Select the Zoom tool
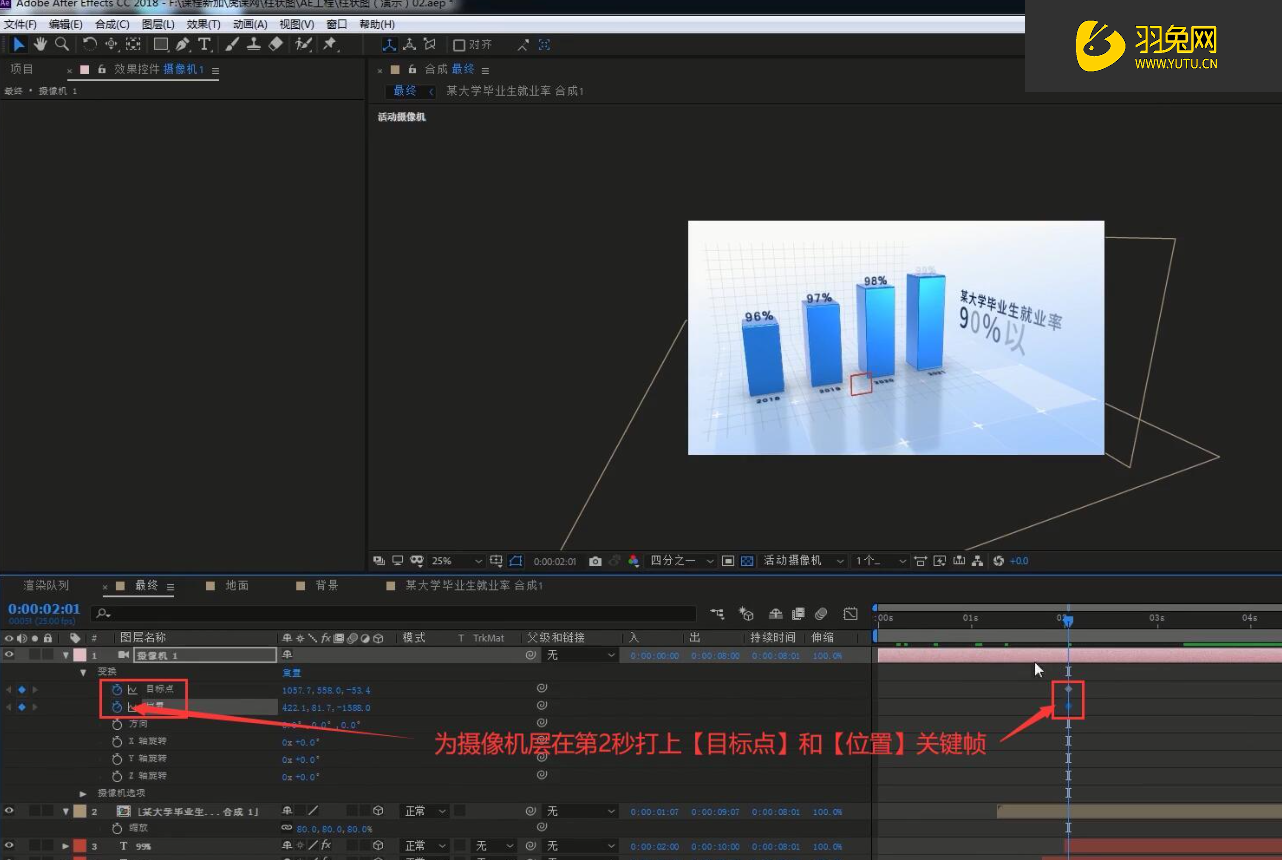 click(x=62, y=44)
